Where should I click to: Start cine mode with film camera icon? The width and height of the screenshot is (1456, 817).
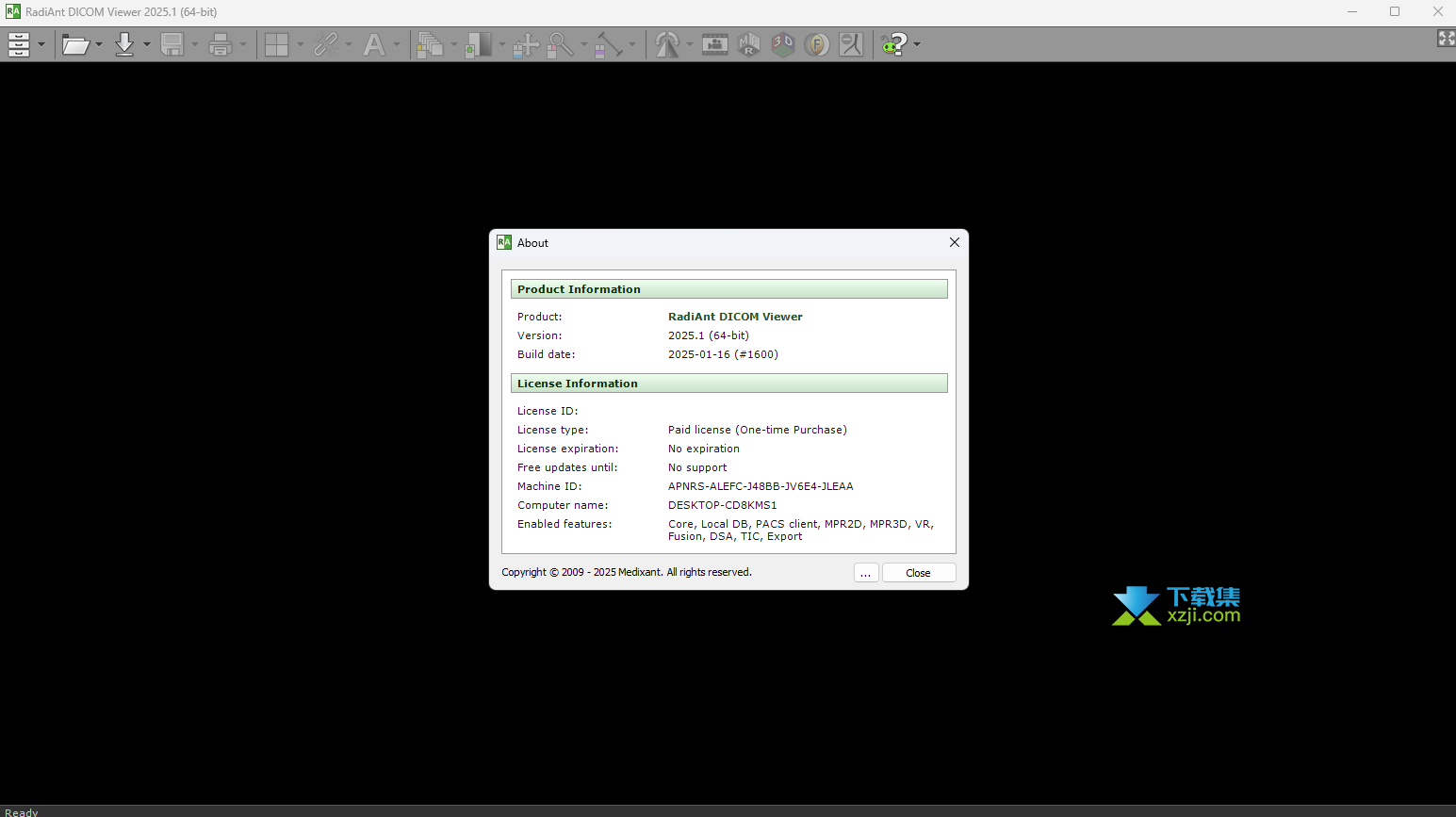[x=715, y=44]
